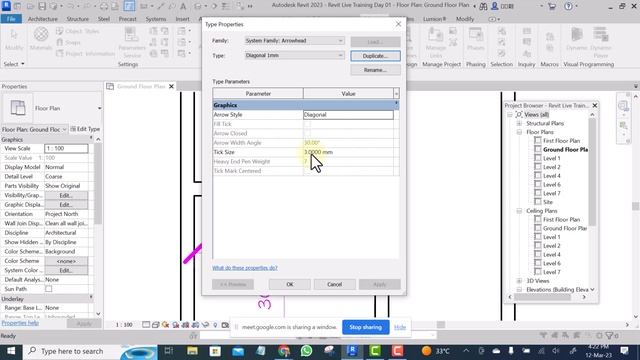Viewport: 640px width, 360px height.
Task: Click the Visibility/Graphics Edit button
Action: pyautogui.click(x=66, y=195)
